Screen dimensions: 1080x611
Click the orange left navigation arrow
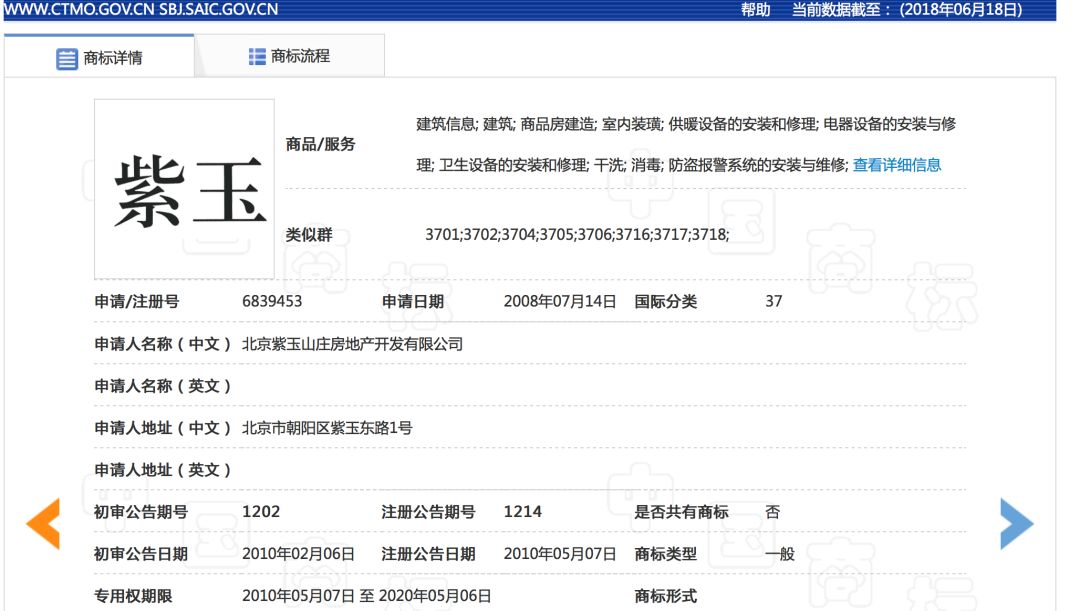[x=41, y=522]
